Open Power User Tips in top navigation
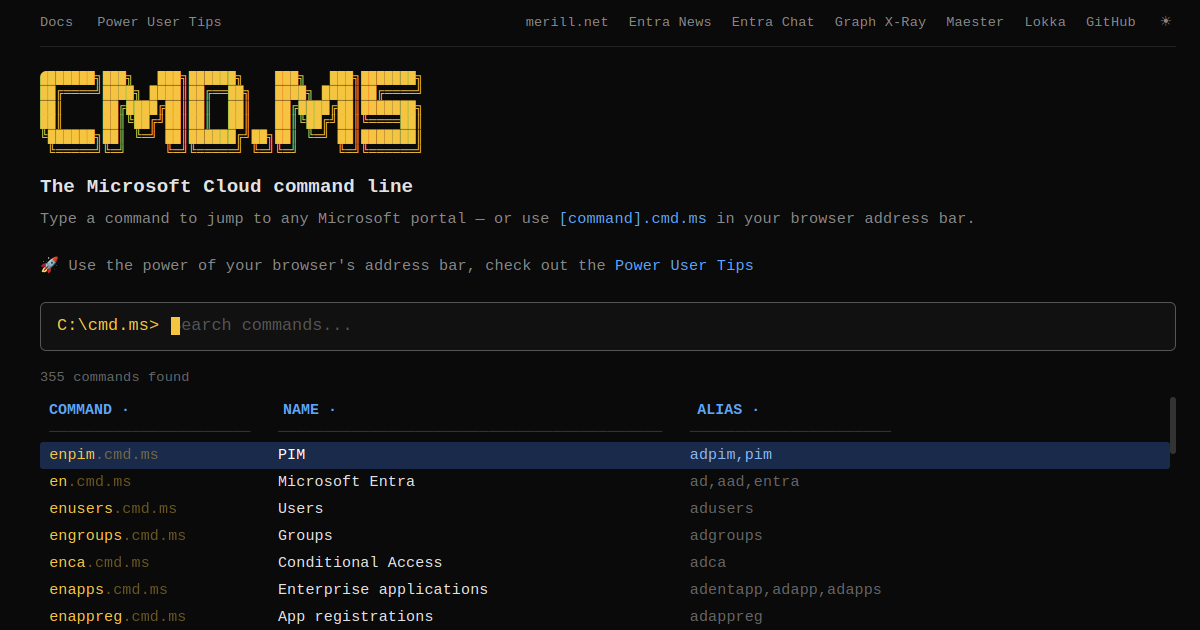The image size is (1200, 630). coord(159,22)
